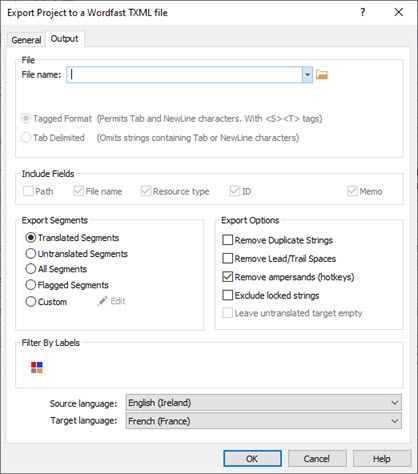Enable Remove Duplicate Strings checkbox

tap(227, 240)
